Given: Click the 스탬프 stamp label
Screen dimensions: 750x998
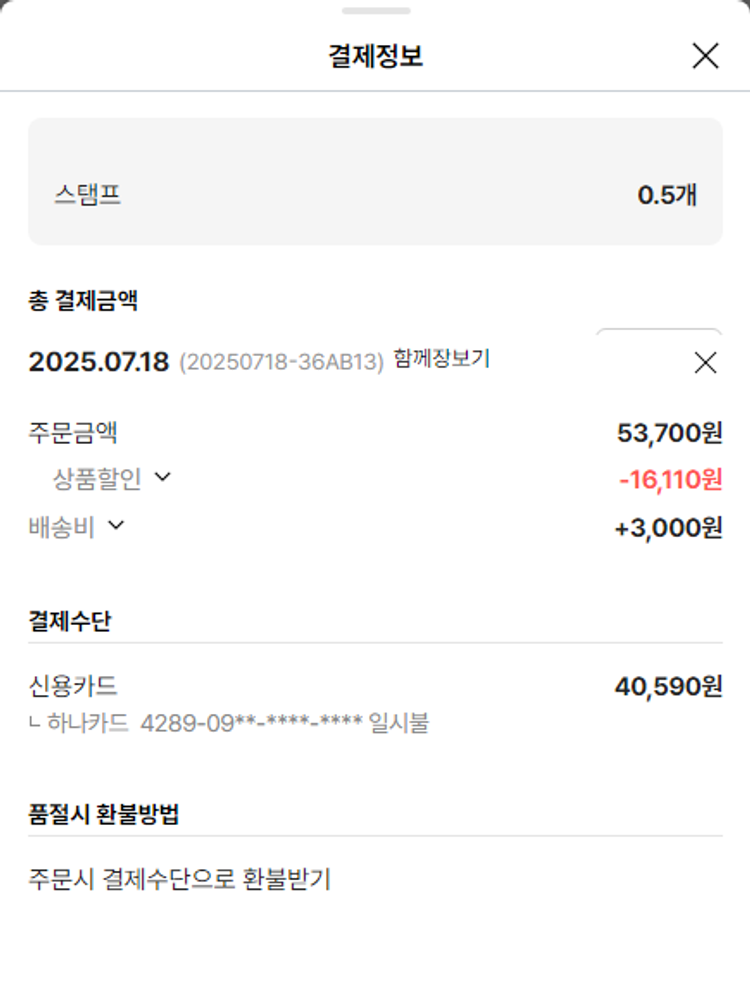Looking at the screenshot, I should [88, 194].
